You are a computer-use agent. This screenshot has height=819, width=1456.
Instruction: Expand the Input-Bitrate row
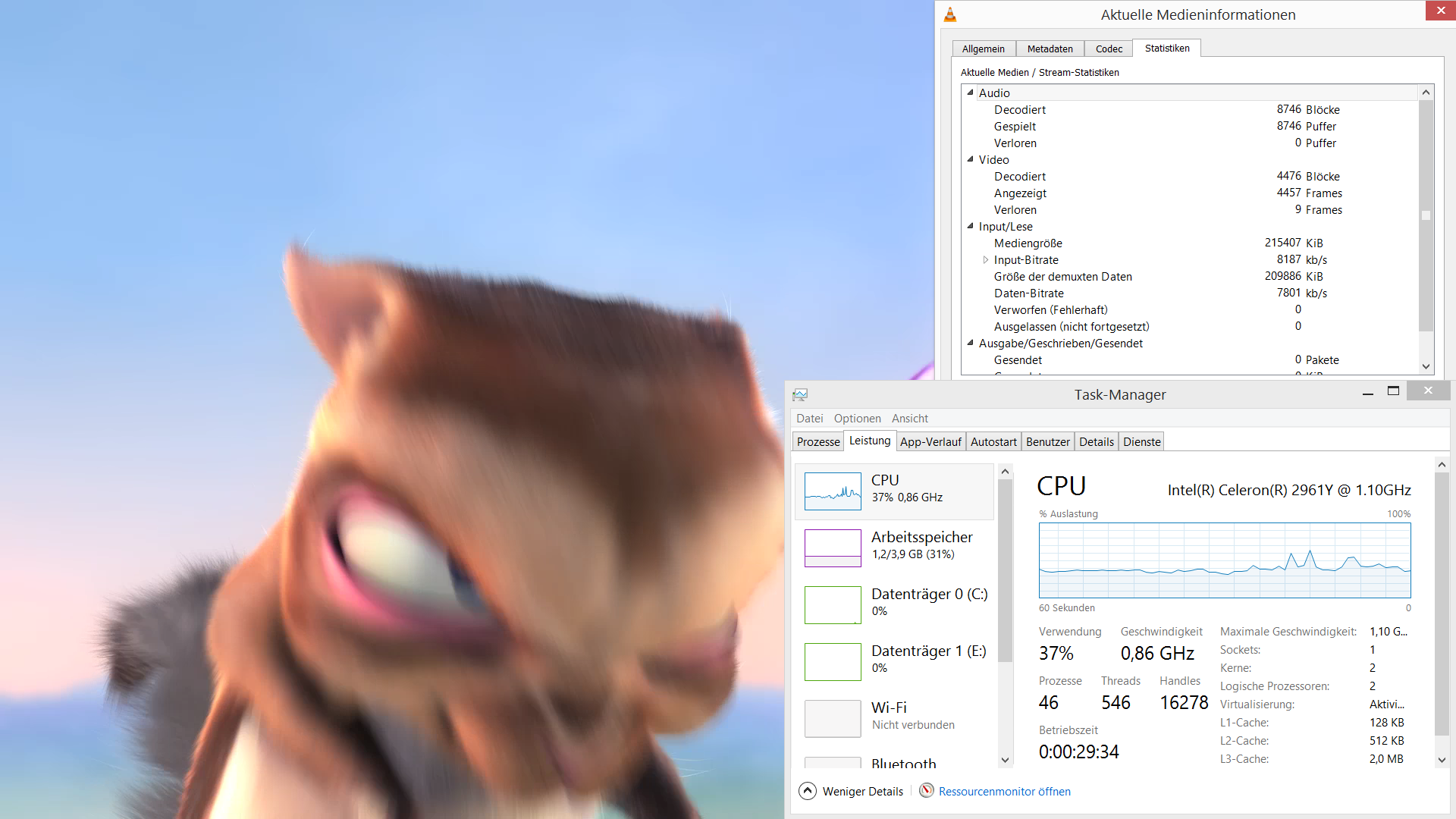point(985,259)
